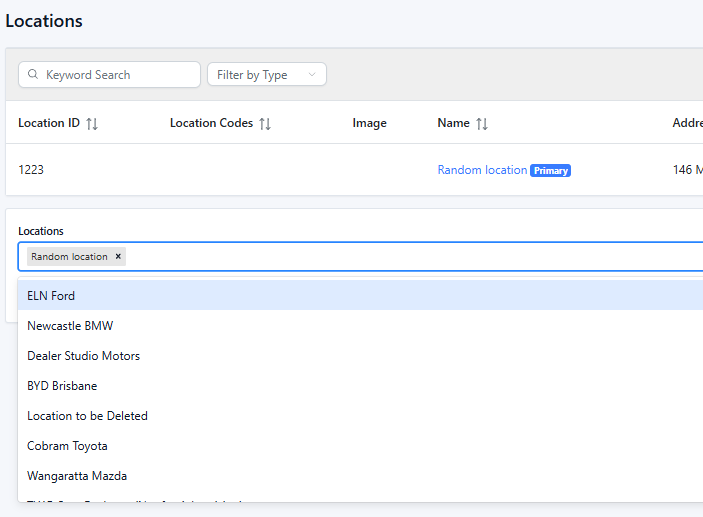703x517 pixels.
Task: Select ELN Ford from the list
Action: click(51, 296)
